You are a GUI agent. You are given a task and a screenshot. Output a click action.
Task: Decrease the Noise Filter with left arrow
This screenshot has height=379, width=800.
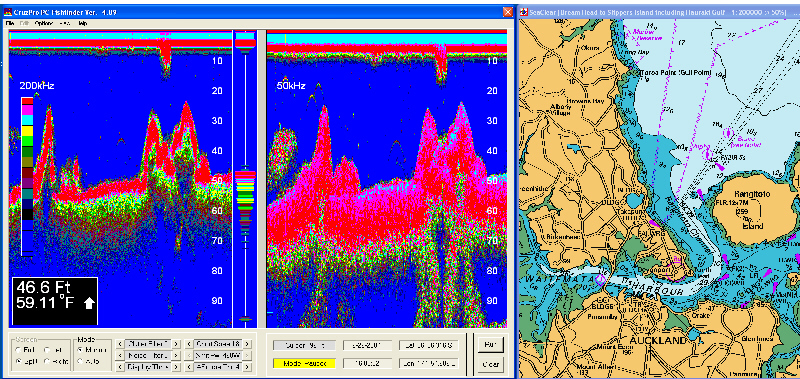[x=120, y=356]
